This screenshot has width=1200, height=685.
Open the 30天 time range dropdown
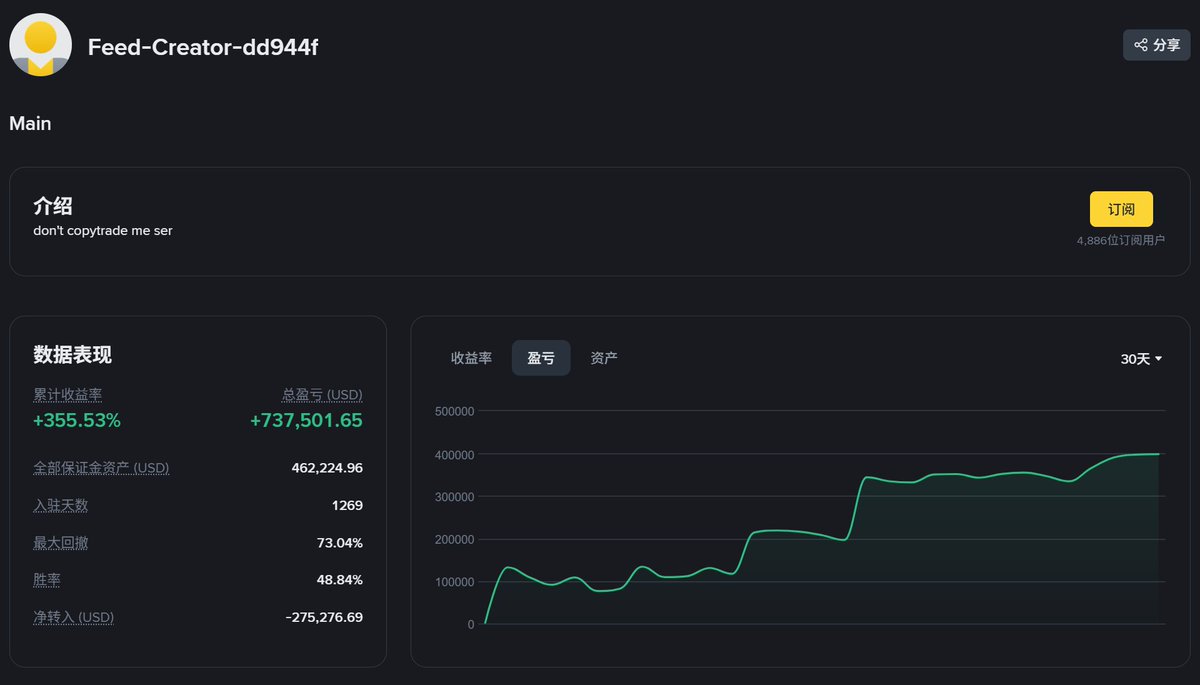point(1141,359)
